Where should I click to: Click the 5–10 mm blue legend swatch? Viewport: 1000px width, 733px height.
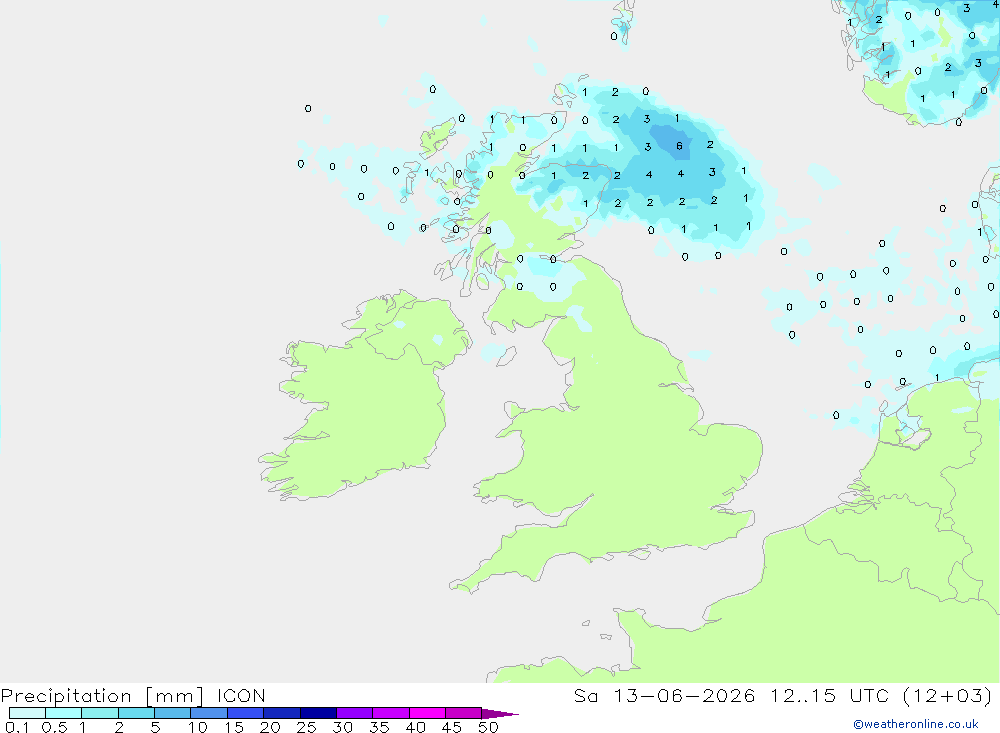tap(173, 713)
